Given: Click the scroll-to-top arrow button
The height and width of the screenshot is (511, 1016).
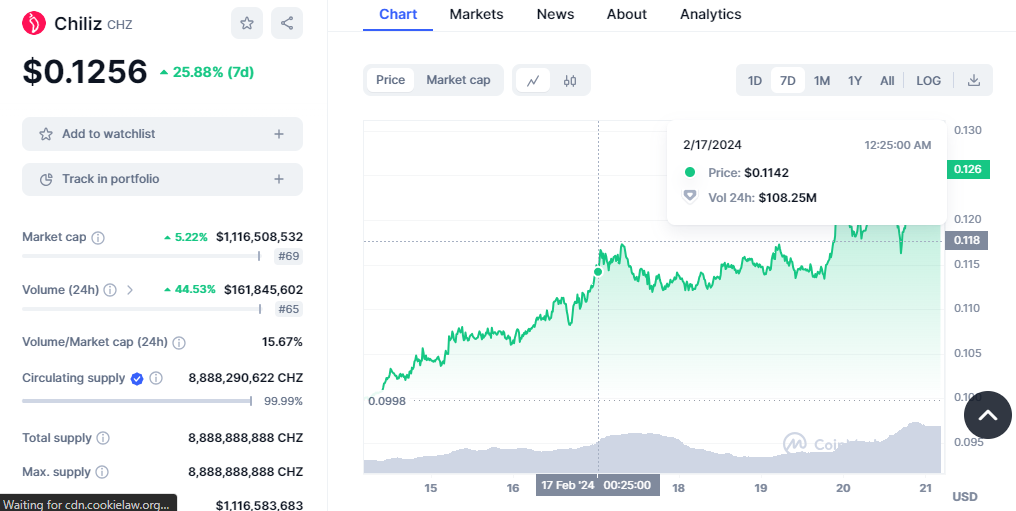Looking at the screenshot, I should click(987, 414).
